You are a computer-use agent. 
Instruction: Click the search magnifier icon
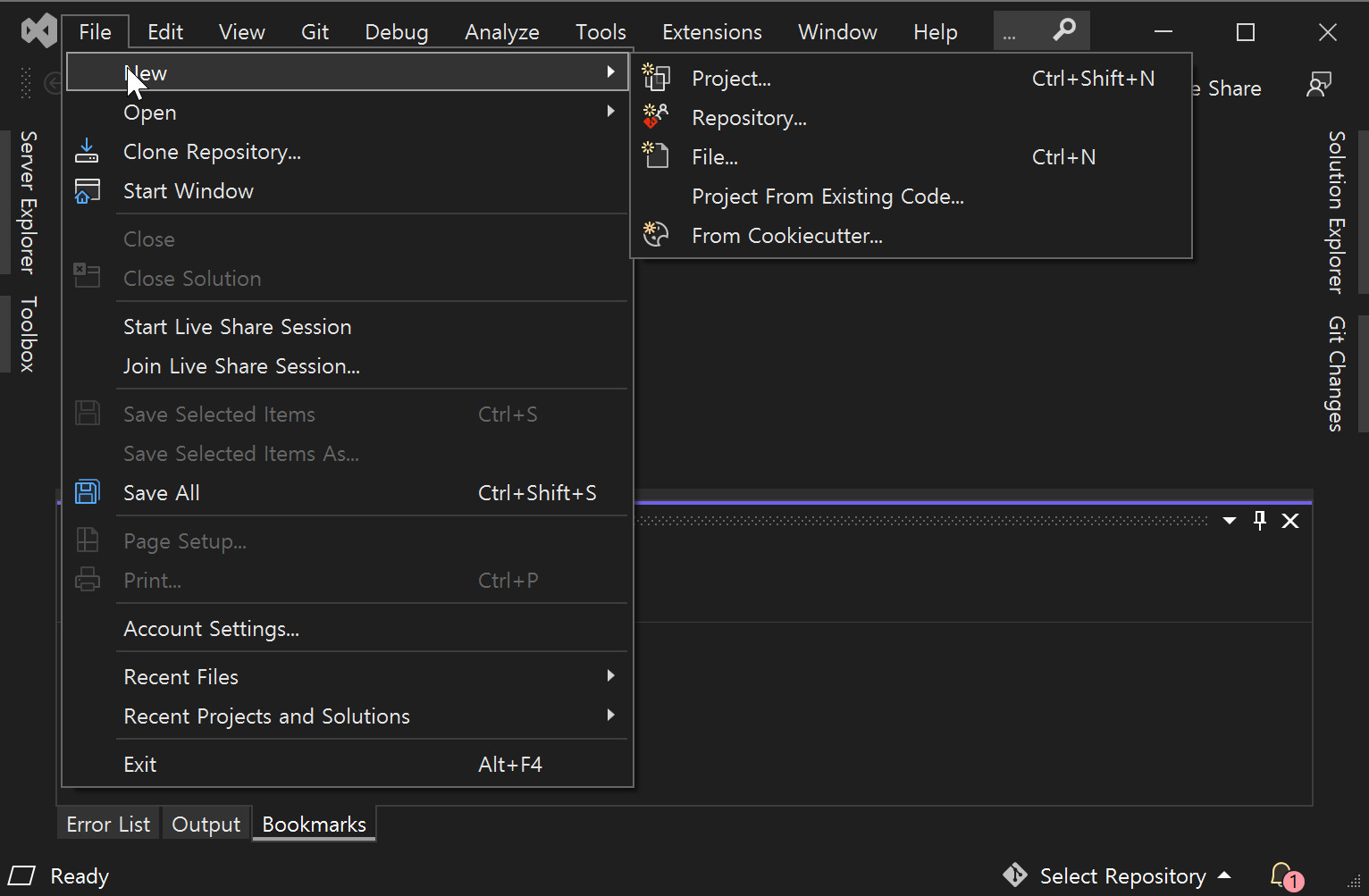pos(1063,30)
